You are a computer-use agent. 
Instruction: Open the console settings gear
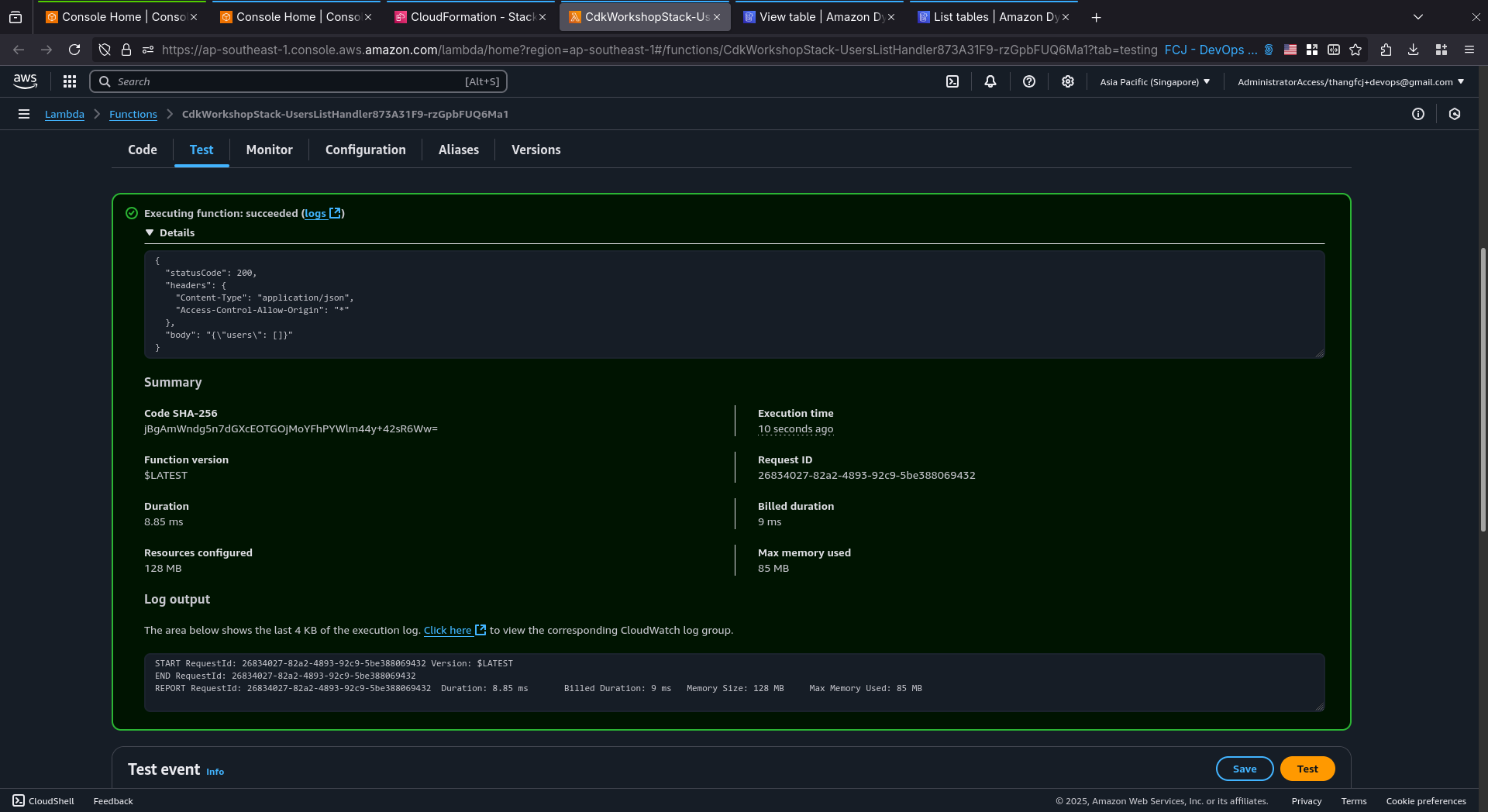point(1068,81)
